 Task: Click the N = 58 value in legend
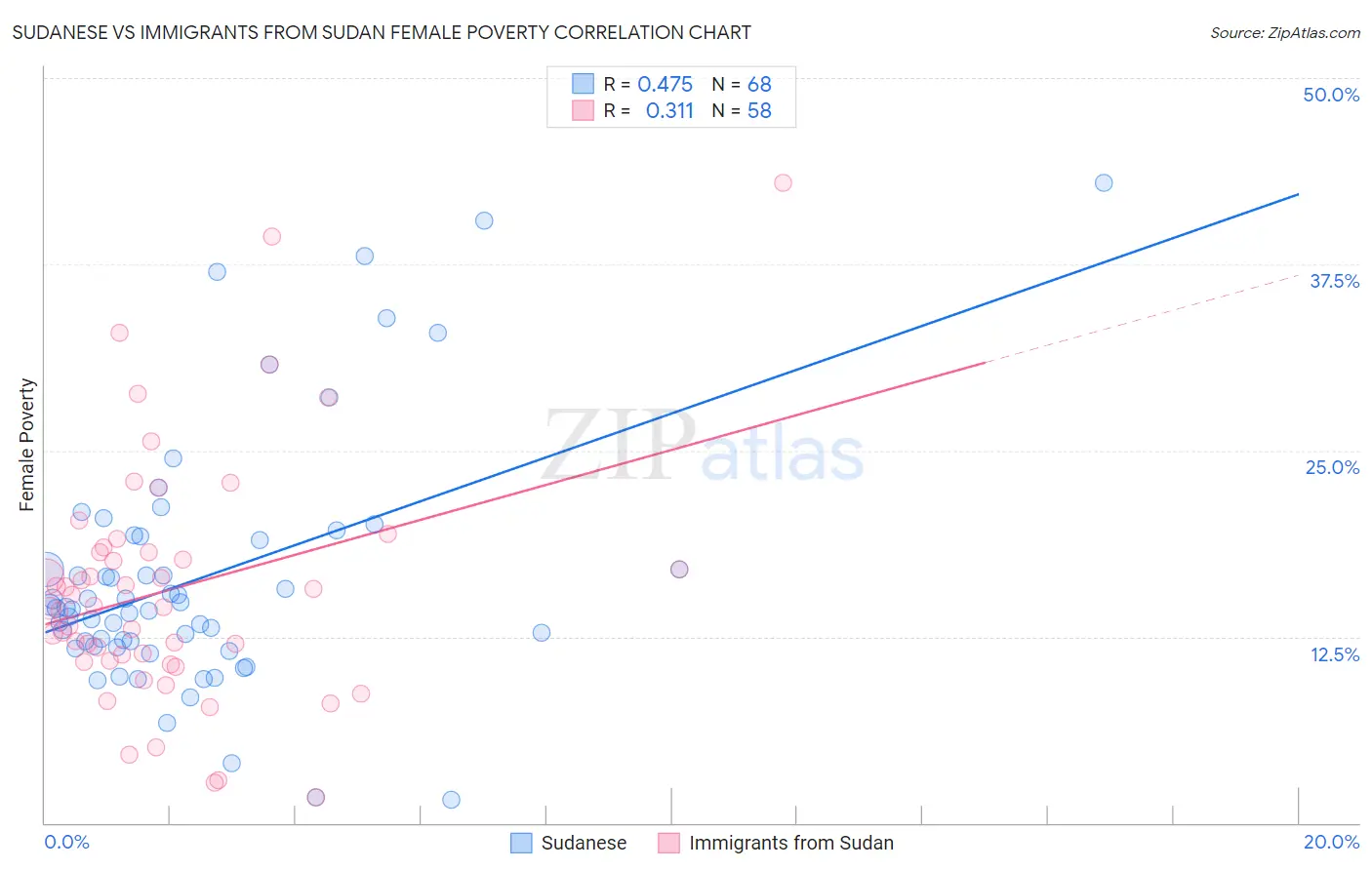click(x=742, y=110)
